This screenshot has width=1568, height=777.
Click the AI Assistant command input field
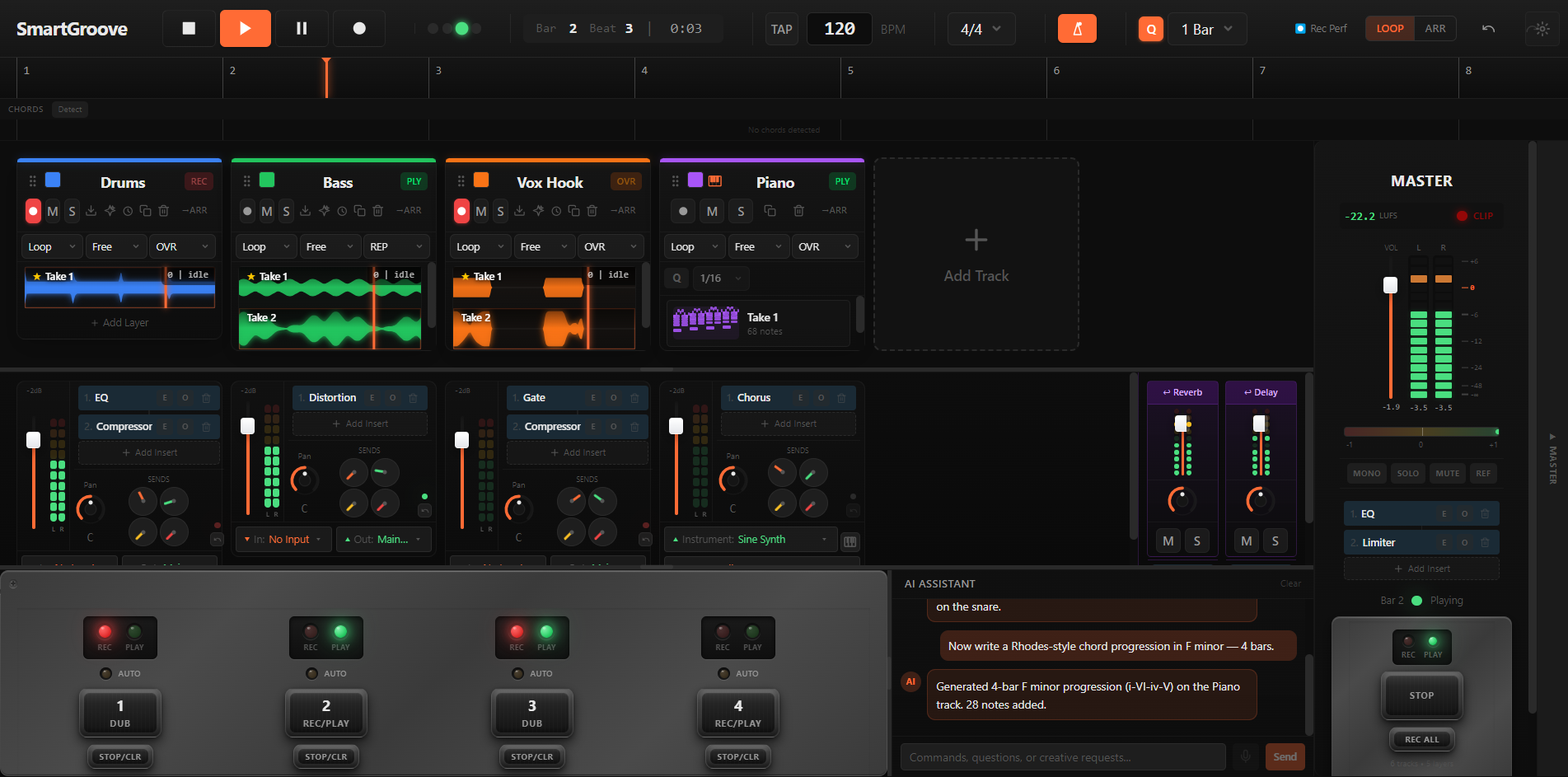[x=1063, y=756]
